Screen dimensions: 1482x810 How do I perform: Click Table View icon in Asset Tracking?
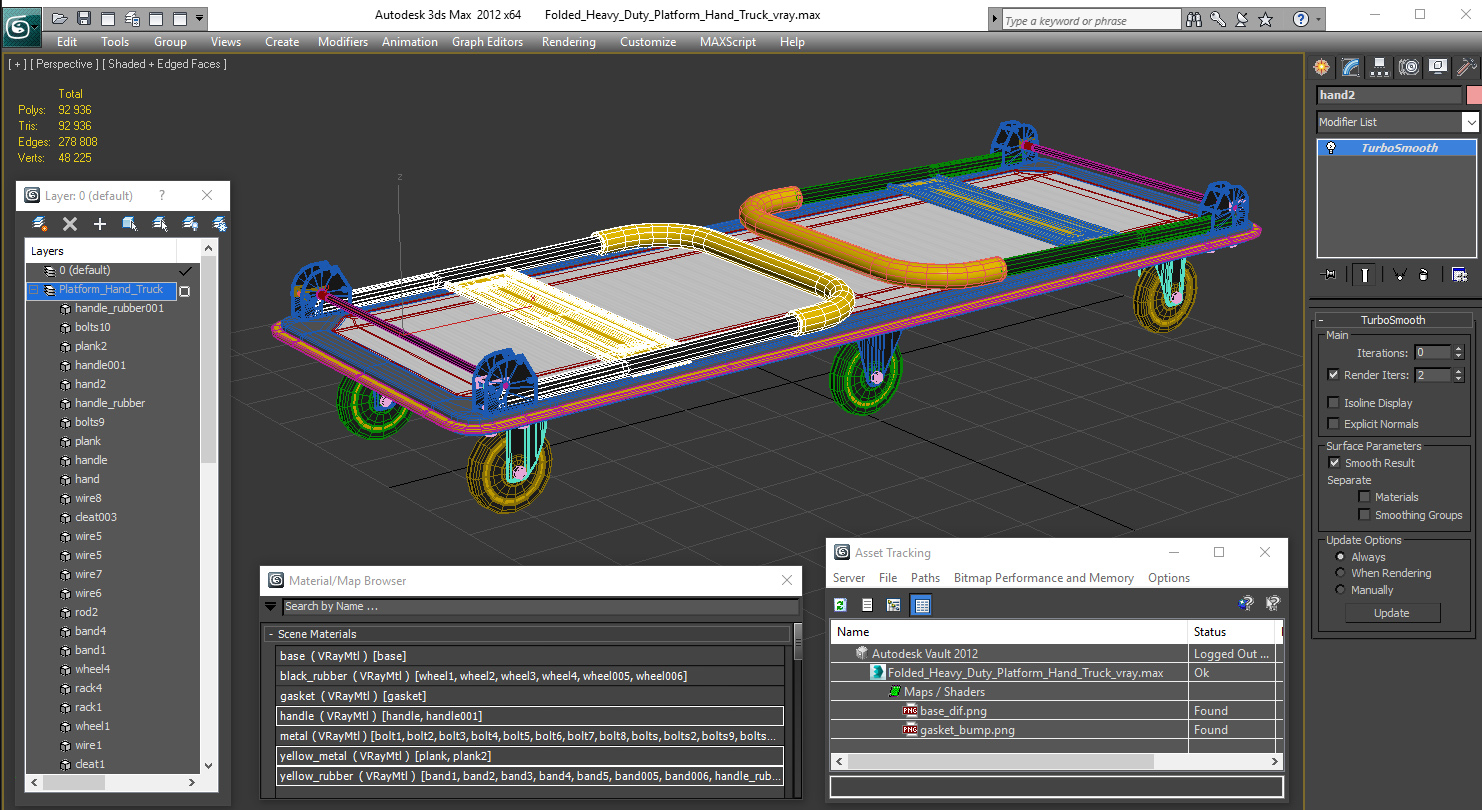[922, 605]
